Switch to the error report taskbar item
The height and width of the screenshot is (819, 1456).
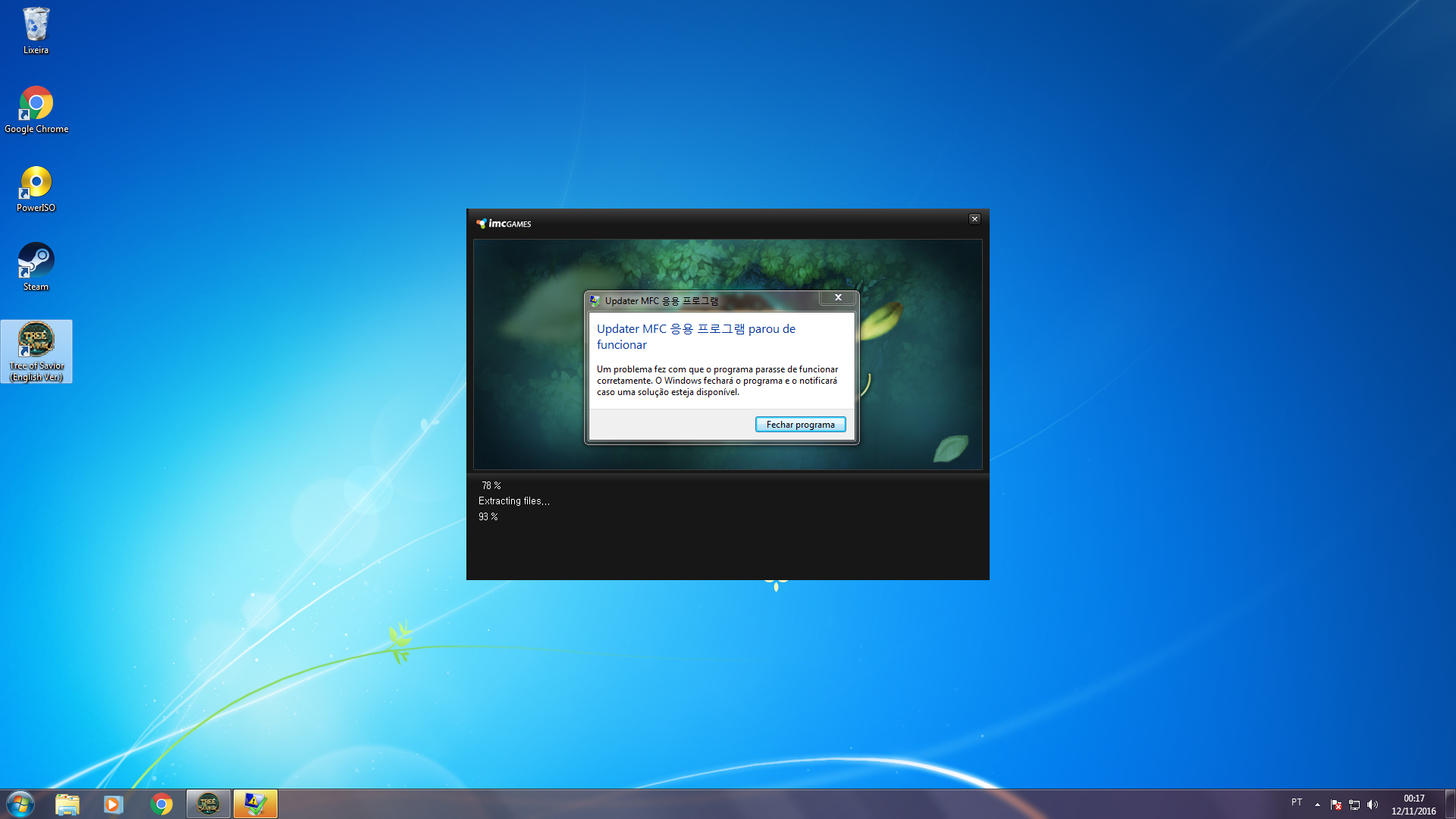pyautogui.click(x=255, y=804)
